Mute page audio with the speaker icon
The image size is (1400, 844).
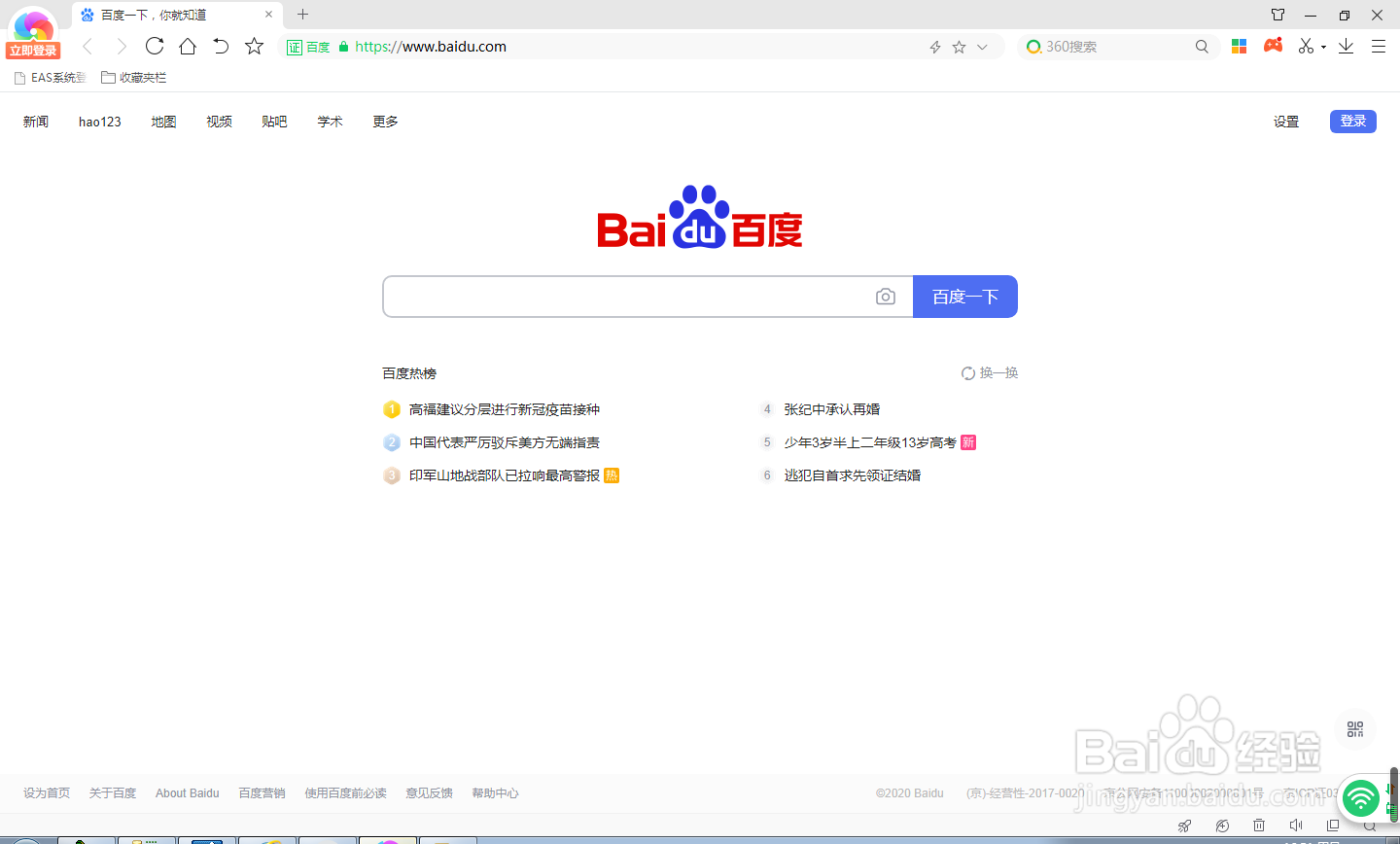(x=1296, y=826)
